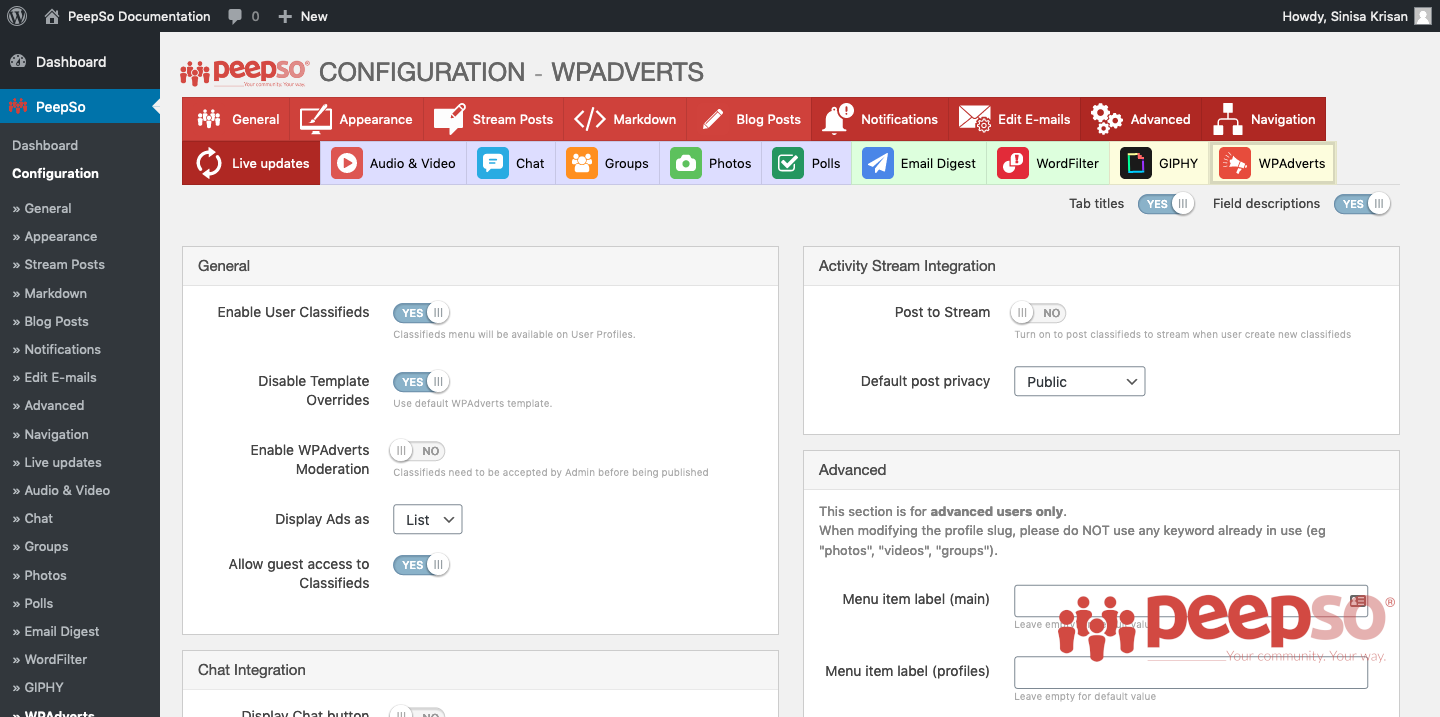Viewport: 1440px width, 717px height.
Task: Click the user avatar next to Howdy
Action: [x=1423, y=16]
